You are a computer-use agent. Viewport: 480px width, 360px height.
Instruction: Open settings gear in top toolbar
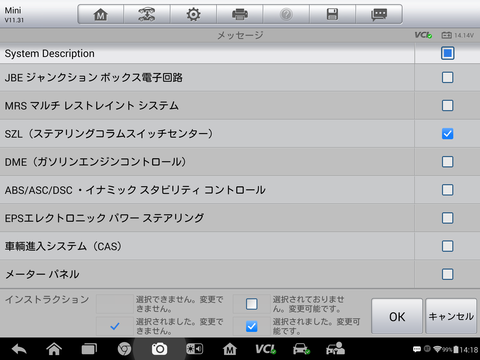193,14
